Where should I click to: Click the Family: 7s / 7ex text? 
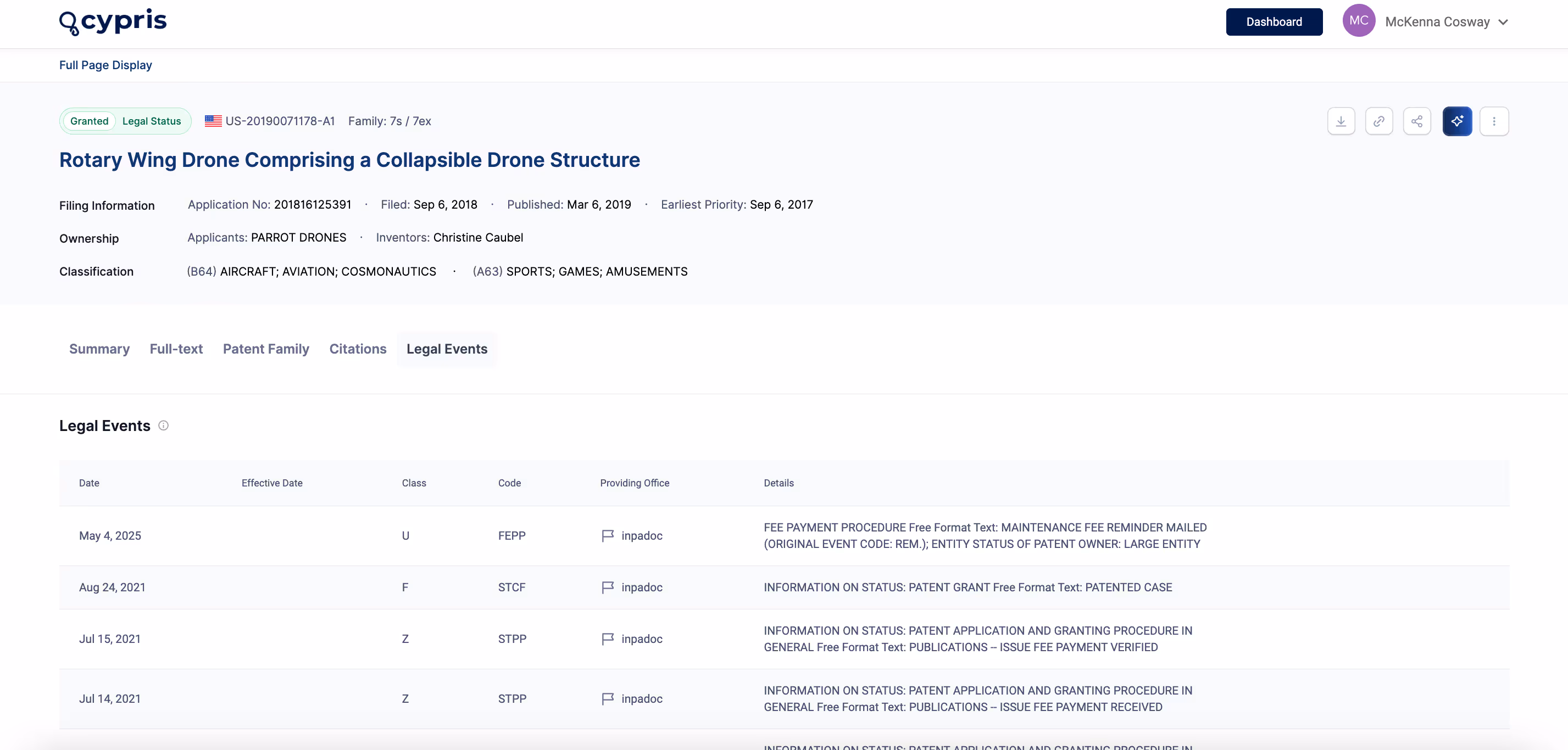[390, 121]
